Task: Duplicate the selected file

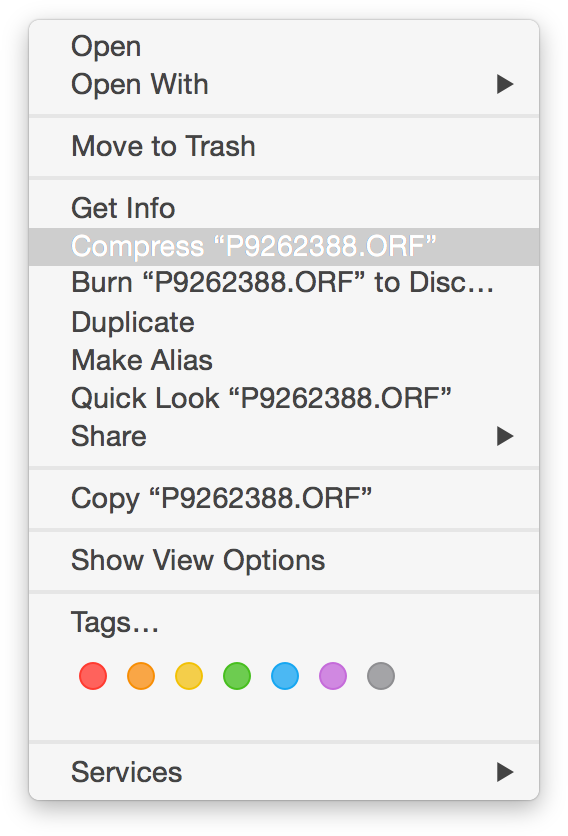Action: (284, 322)
